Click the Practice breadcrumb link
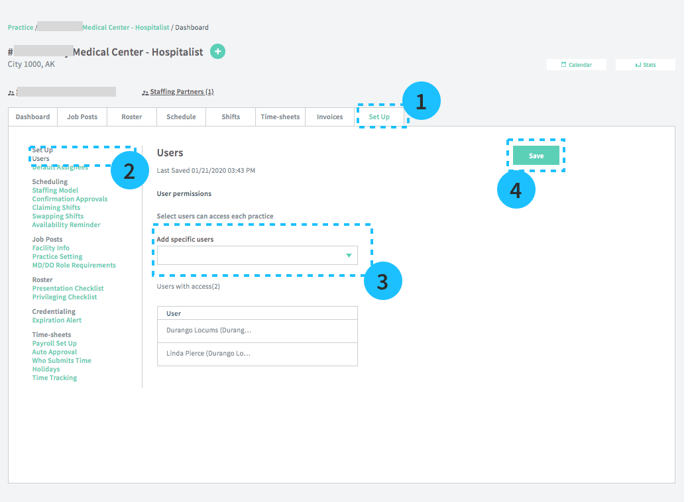 pyautogui.click(x=20, y=27)
